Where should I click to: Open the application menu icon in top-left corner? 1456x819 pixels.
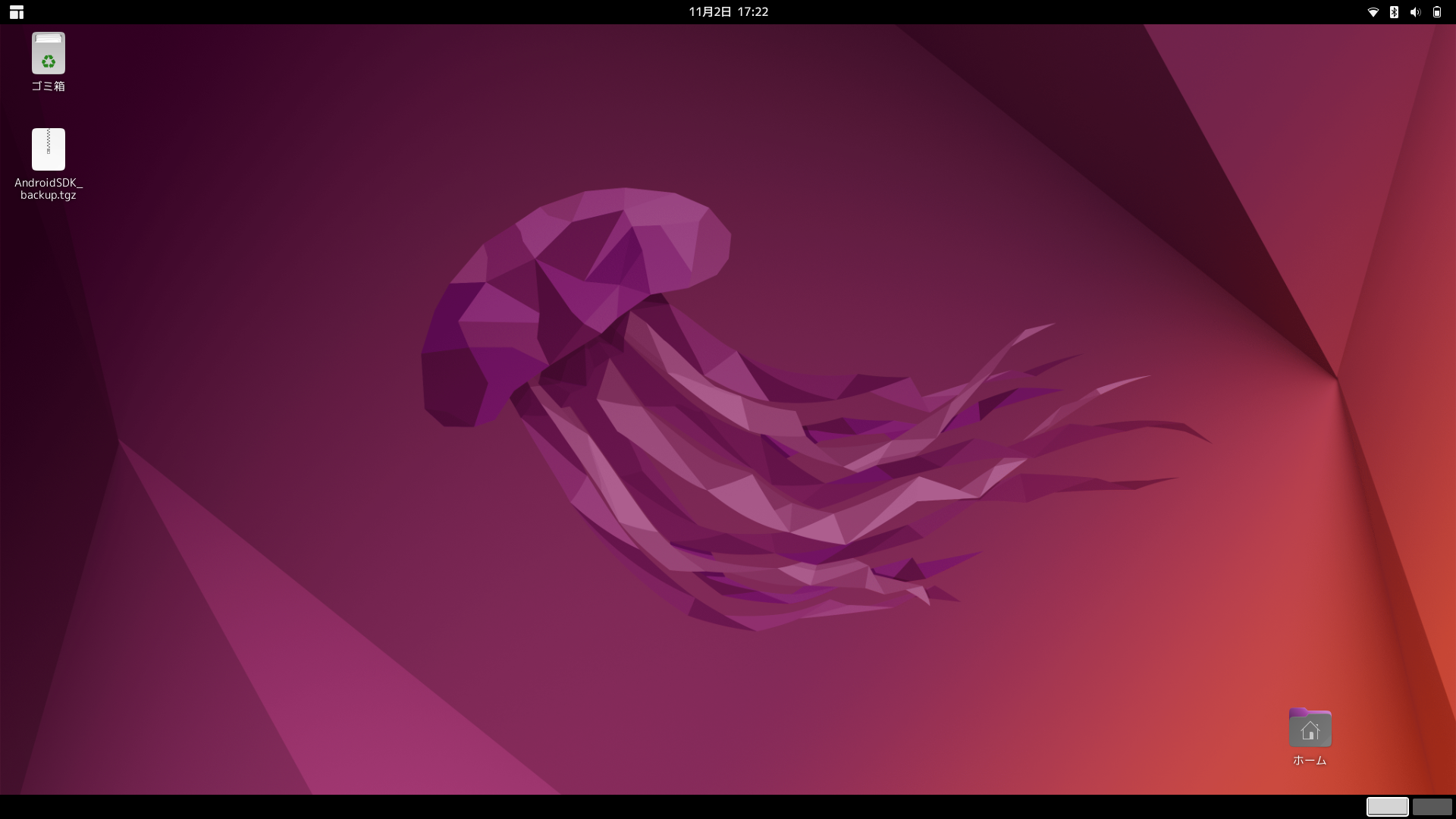coord(16,12)
